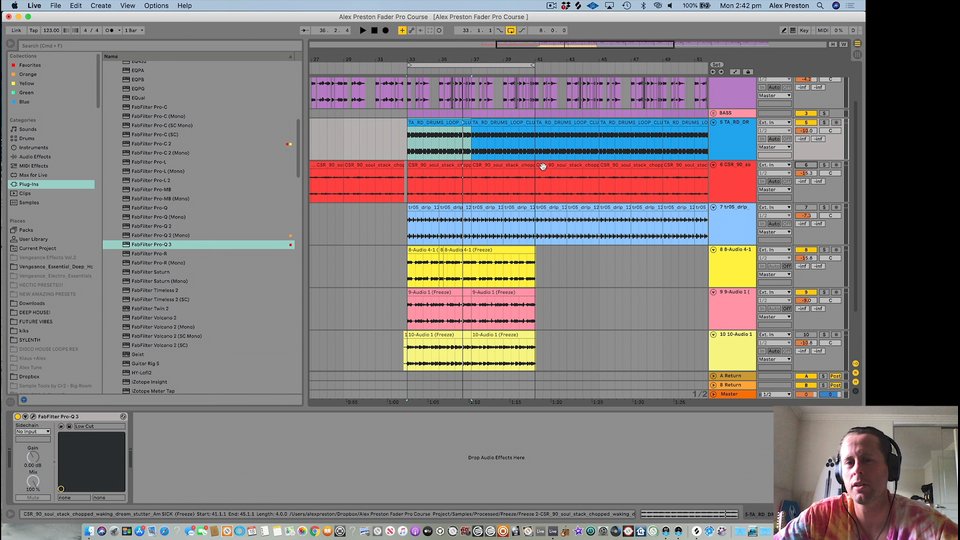The height and width of the screenshot is (540, 960).
Task: Open the Current Project place
Action: click(x=37, y=249)
